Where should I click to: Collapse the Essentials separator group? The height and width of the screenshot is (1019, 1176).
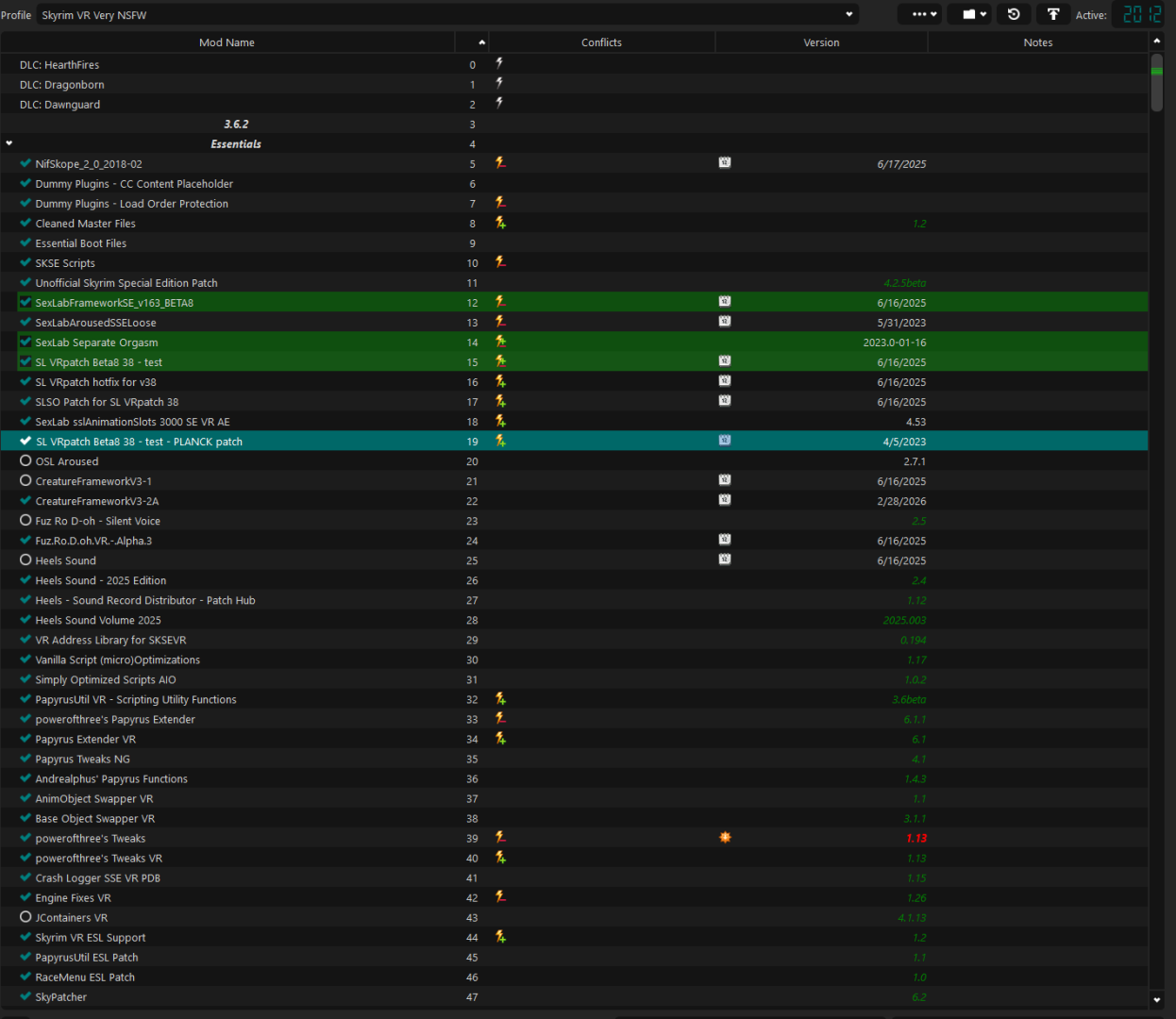9,143
